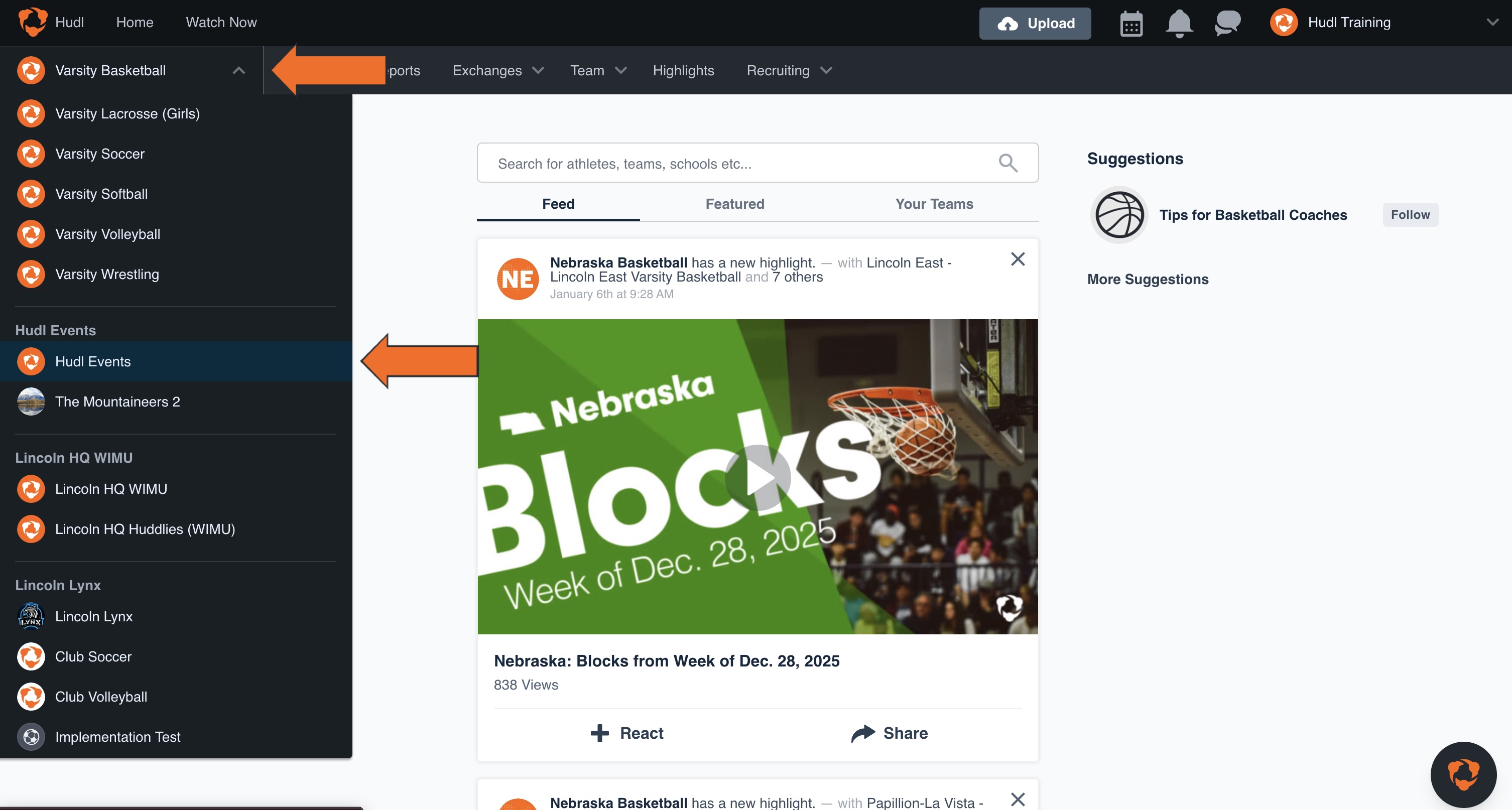Open the messages chat bubbles icon

click(x=1227, y=24)
